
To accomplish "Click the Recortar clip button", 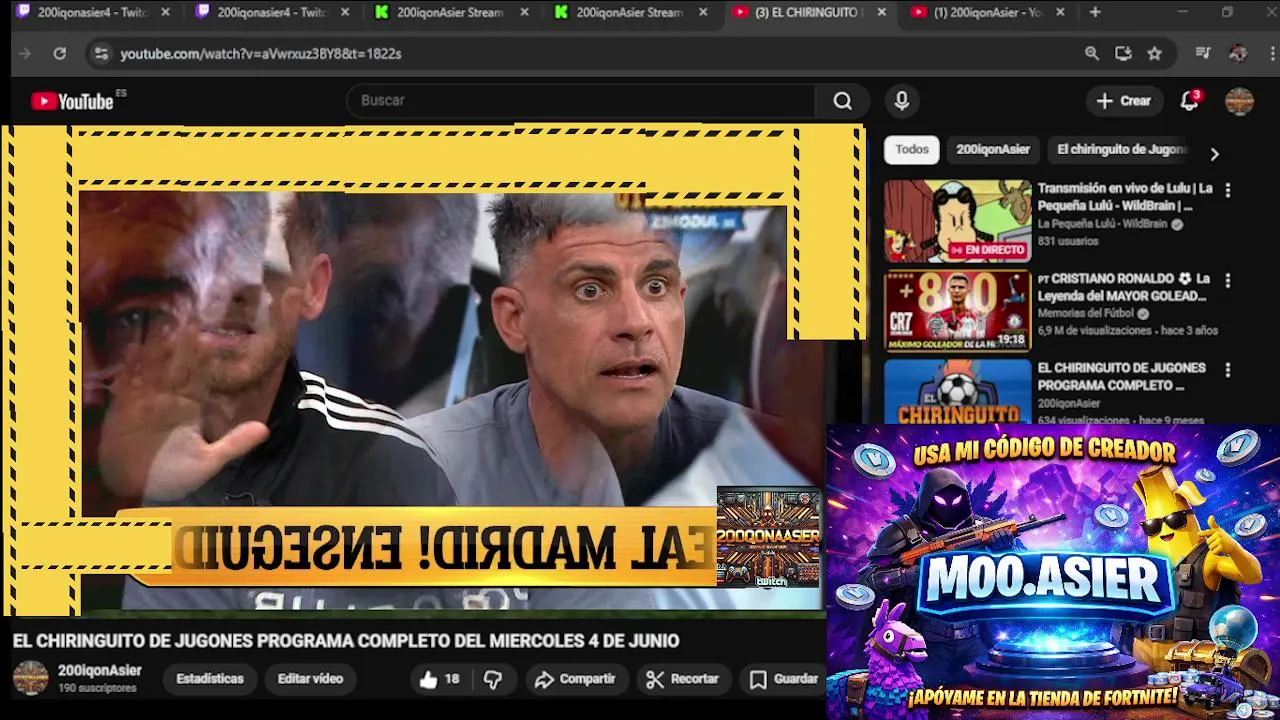I will pos(683,679).
